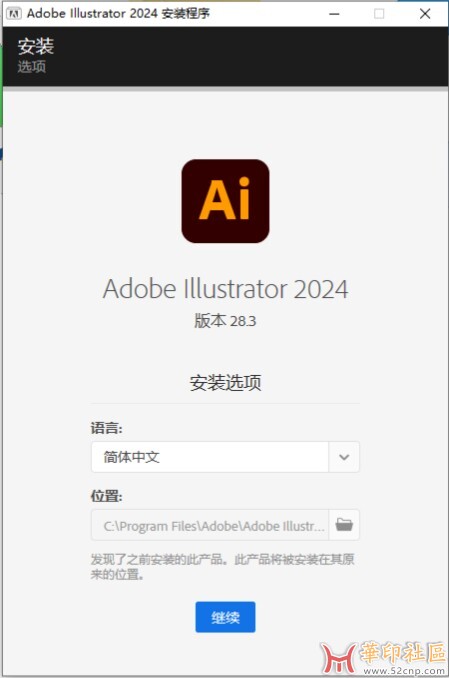Open the folder browse icon for install location

pyautogui.click(x=344, y=525)
